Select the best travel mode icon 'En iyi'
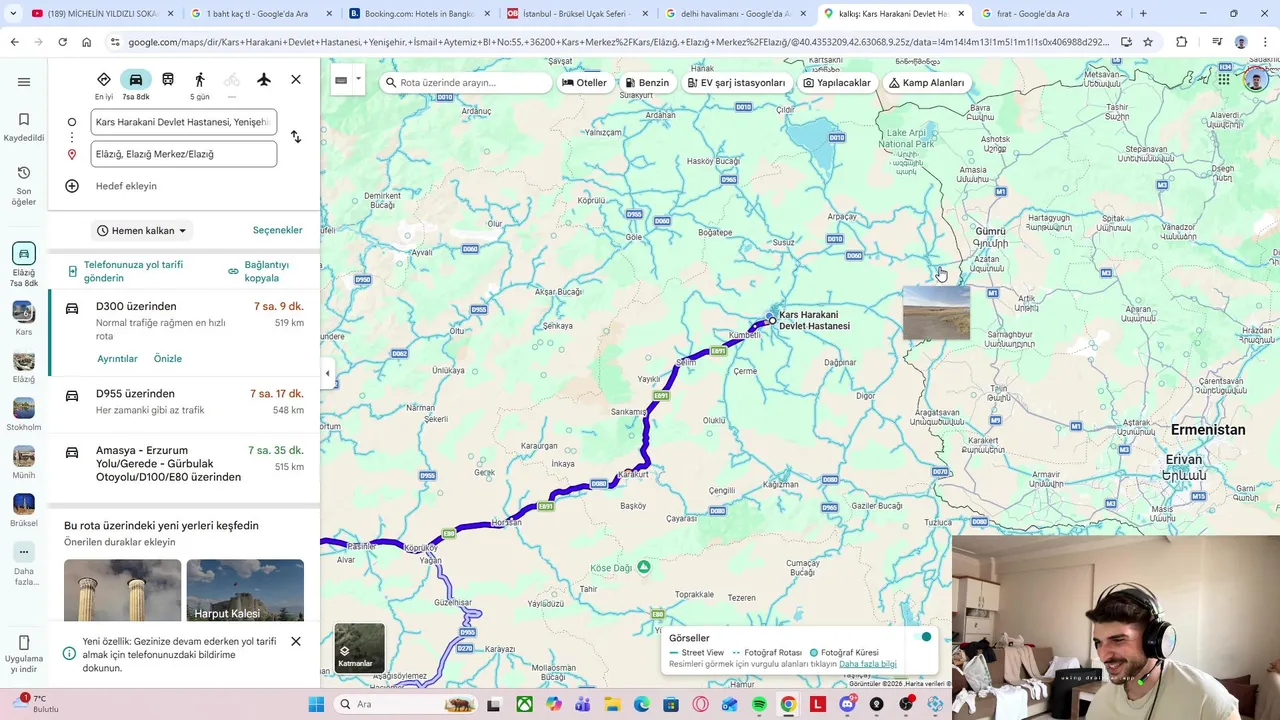The image size is (1280, 720). [x=104, y=85]
